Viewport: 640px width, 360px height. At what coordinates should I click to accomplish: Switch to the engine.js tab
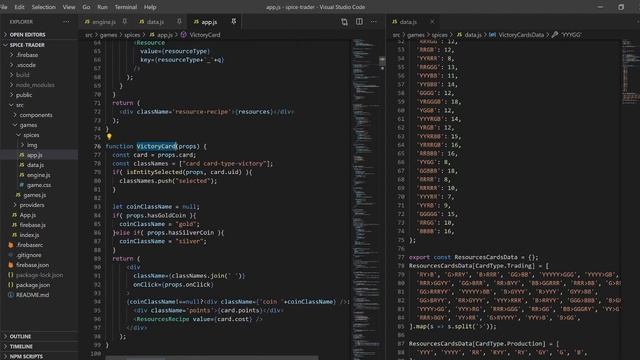[x=104, y=22]
